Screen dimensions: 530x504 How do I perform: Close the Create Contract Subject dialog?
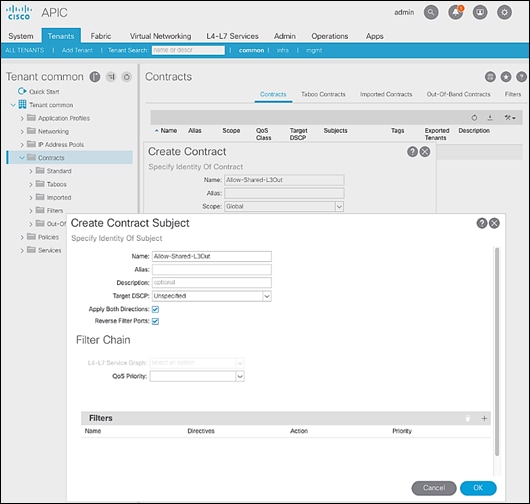point(494,223)
